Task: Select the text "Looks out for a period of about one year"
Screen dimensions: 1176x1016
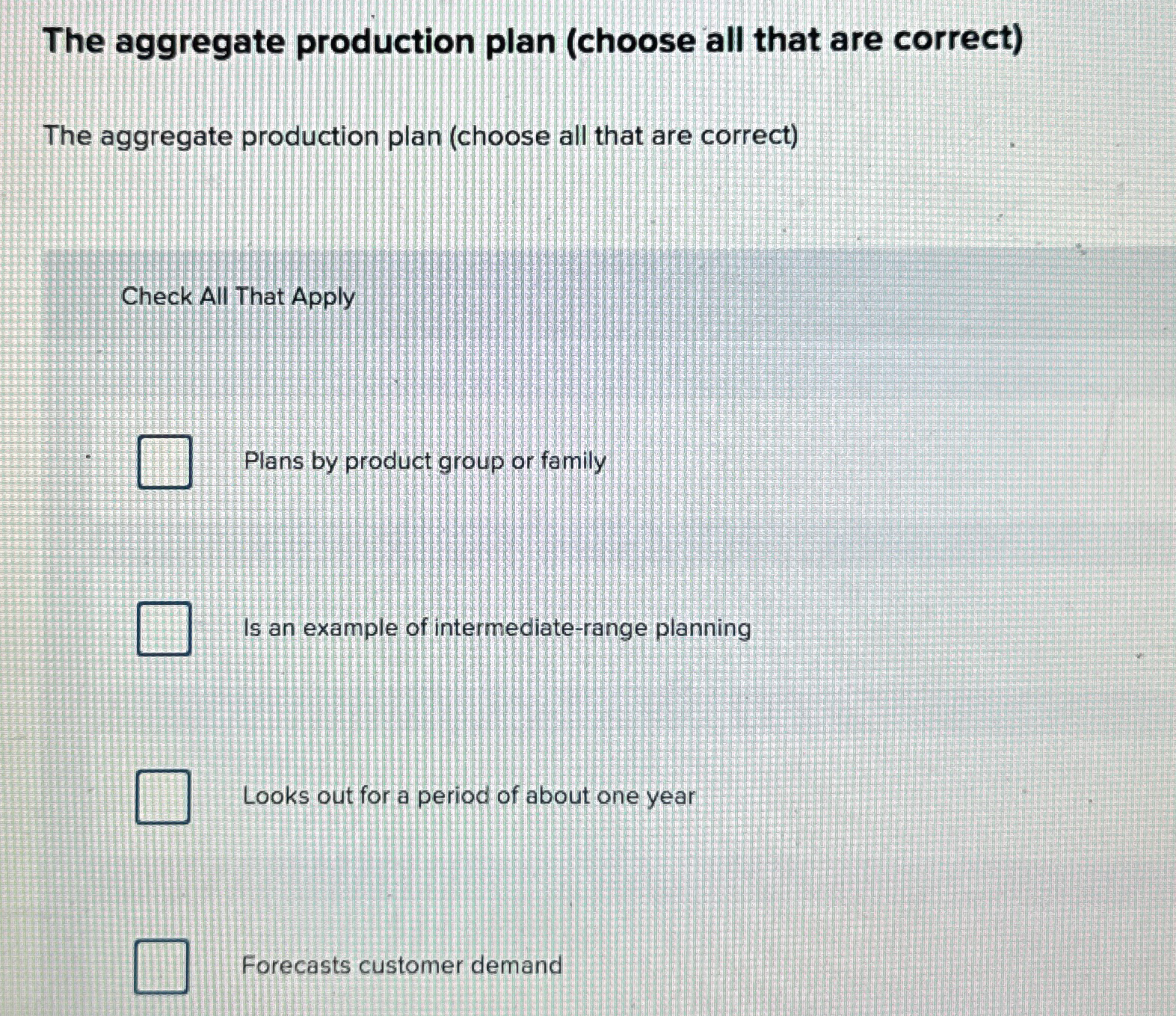Action: [469, 796]
